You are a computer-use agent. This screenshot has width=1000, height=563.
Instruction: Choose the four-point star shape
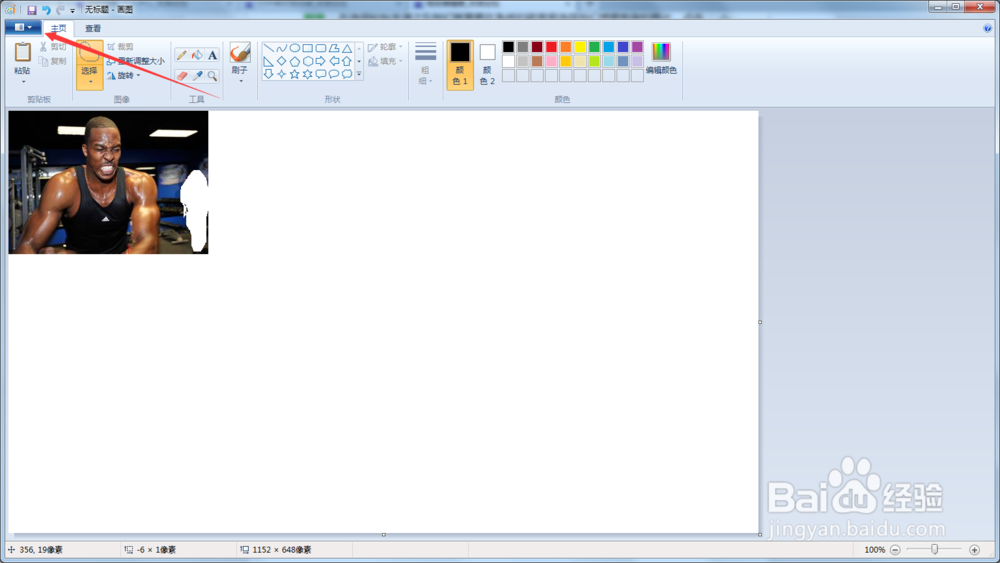[281, 74]
